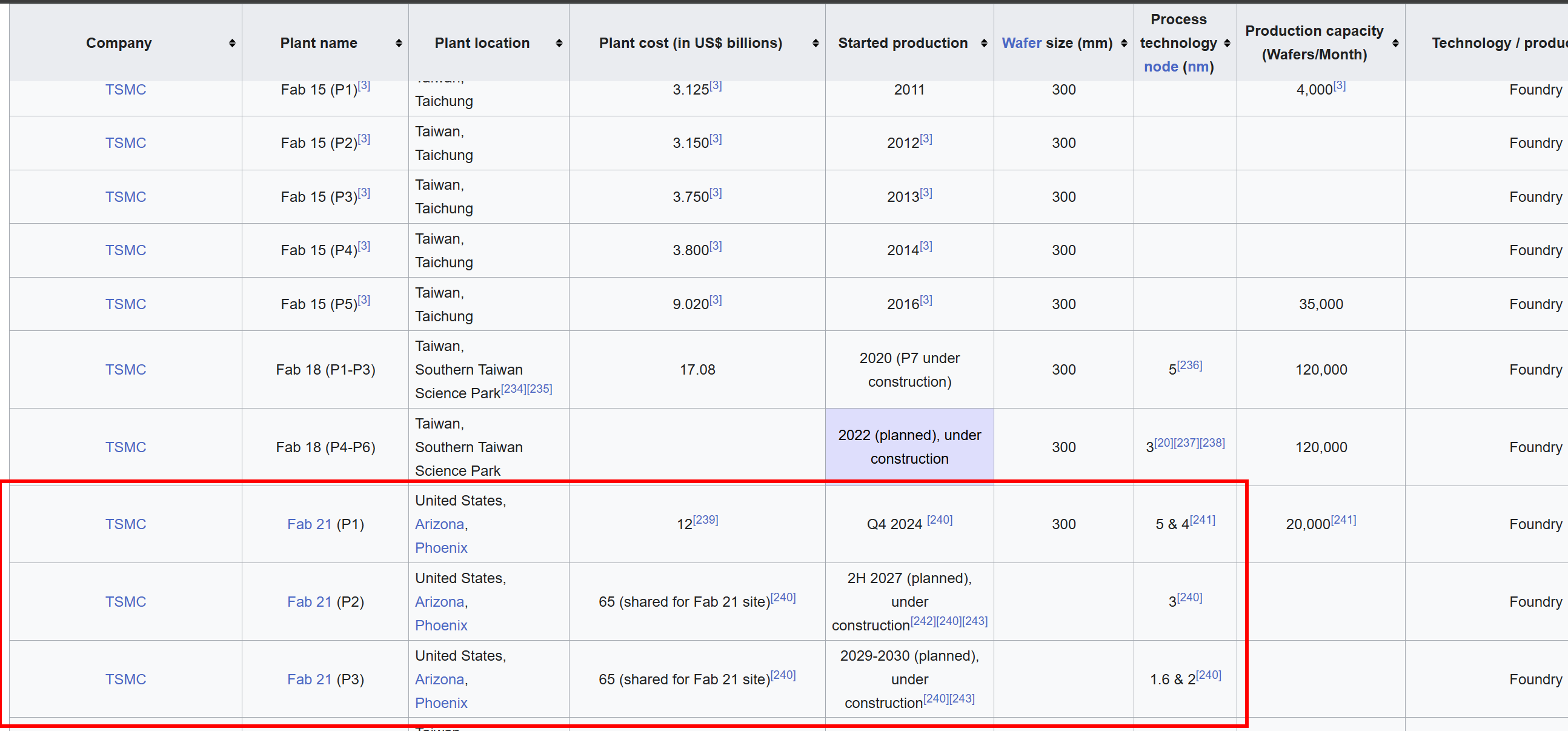
Task: Open Phoenix link in Fab 21 (P1) row
Action: [x=440, y=548]
